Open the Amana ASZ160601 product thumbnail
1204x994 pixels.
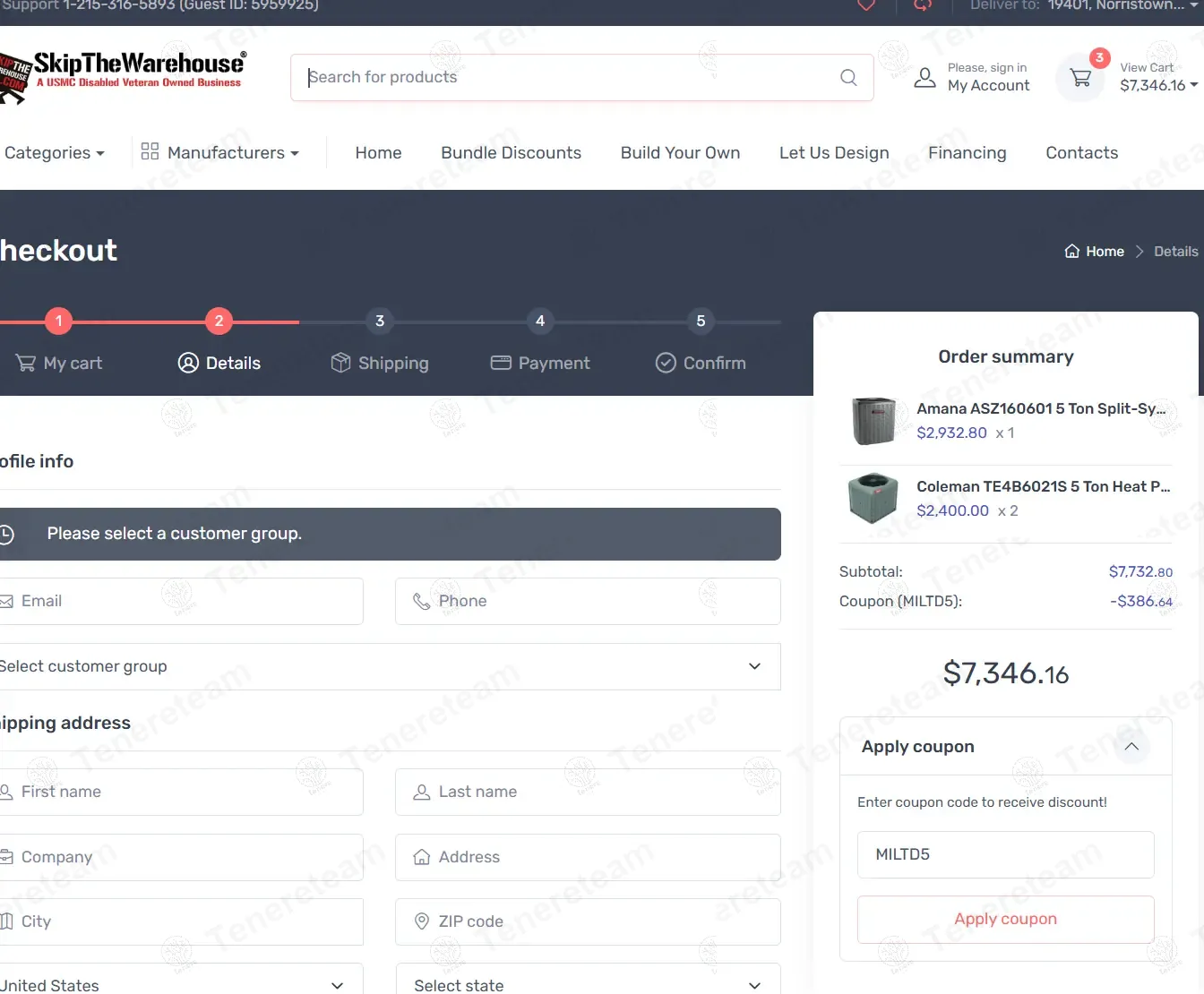click(x=873, y=421)
